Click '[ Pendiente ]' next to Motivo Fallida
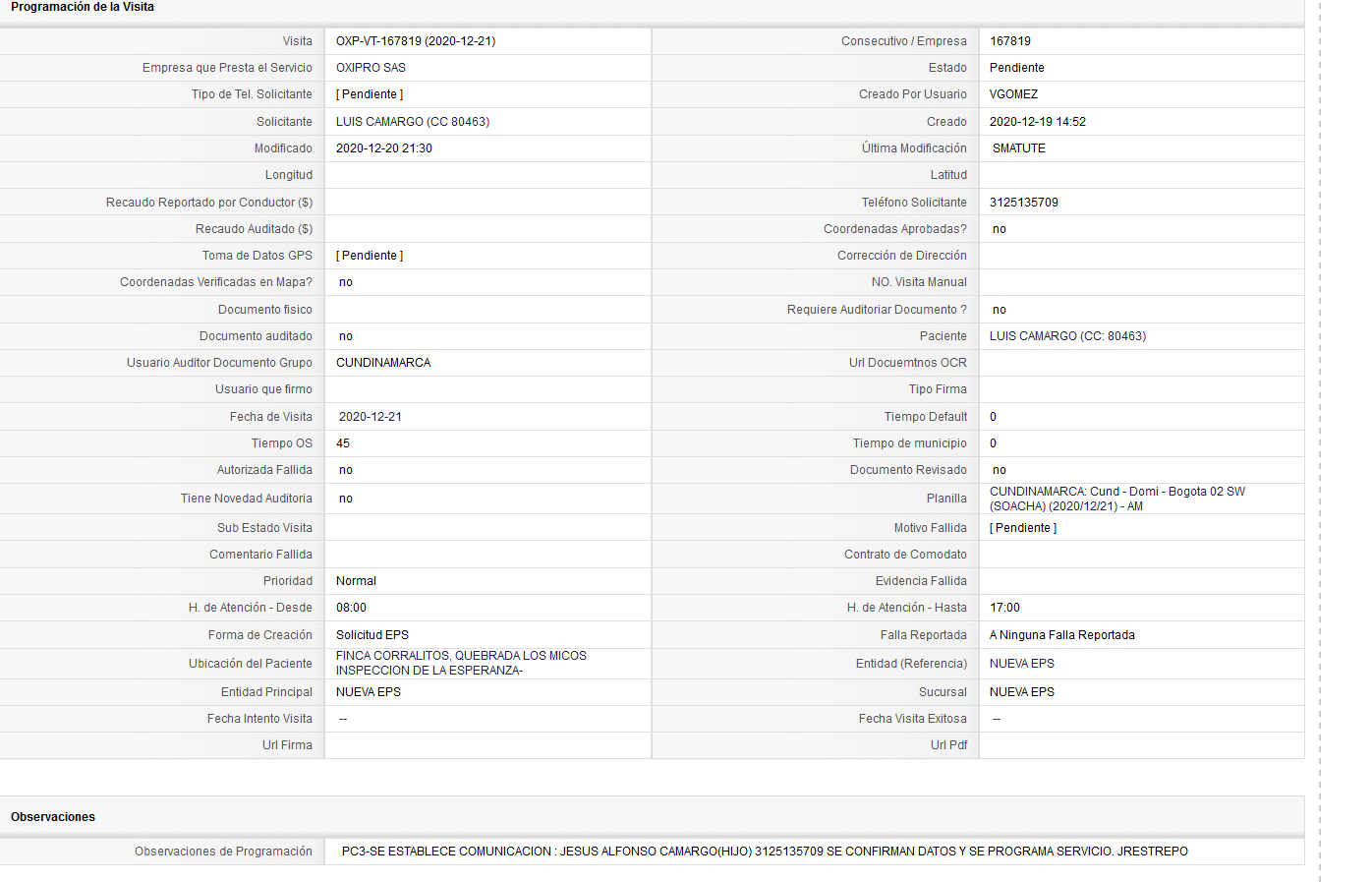 [x=1023, y=528]
